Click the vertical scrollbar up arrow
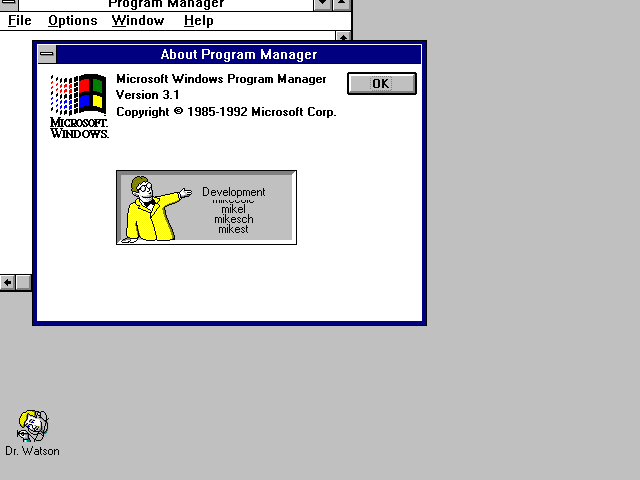This screenshot has width=640, height=480. coord(343,37)
